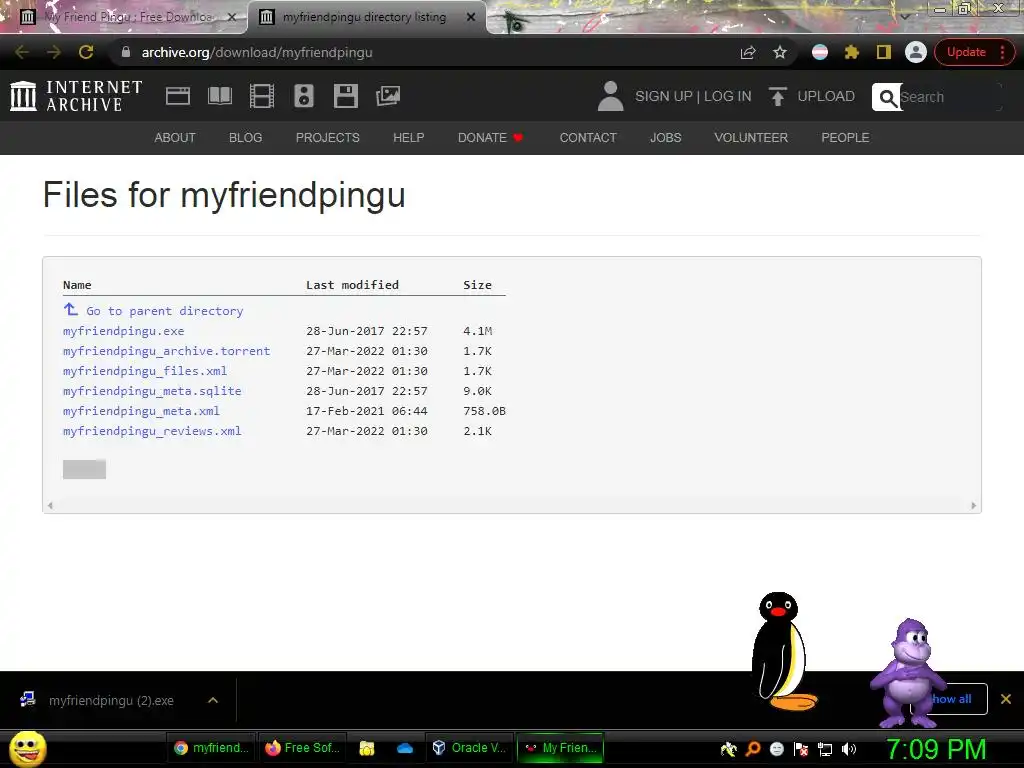
Task: Click the listing's right scroll arrow
Action: point(974,505)
